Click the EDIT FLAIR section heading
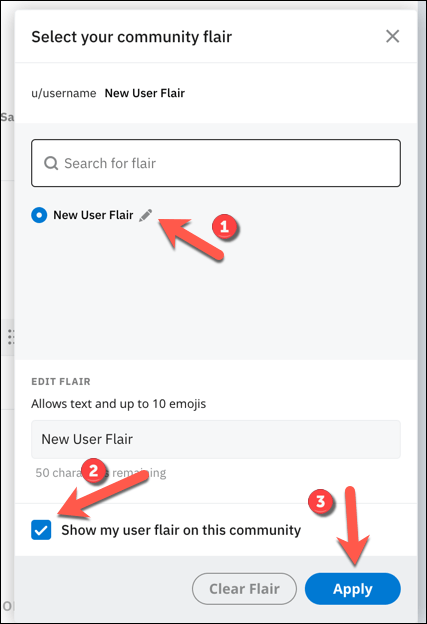Screen dimensions: 427x624 coord(61,382)
